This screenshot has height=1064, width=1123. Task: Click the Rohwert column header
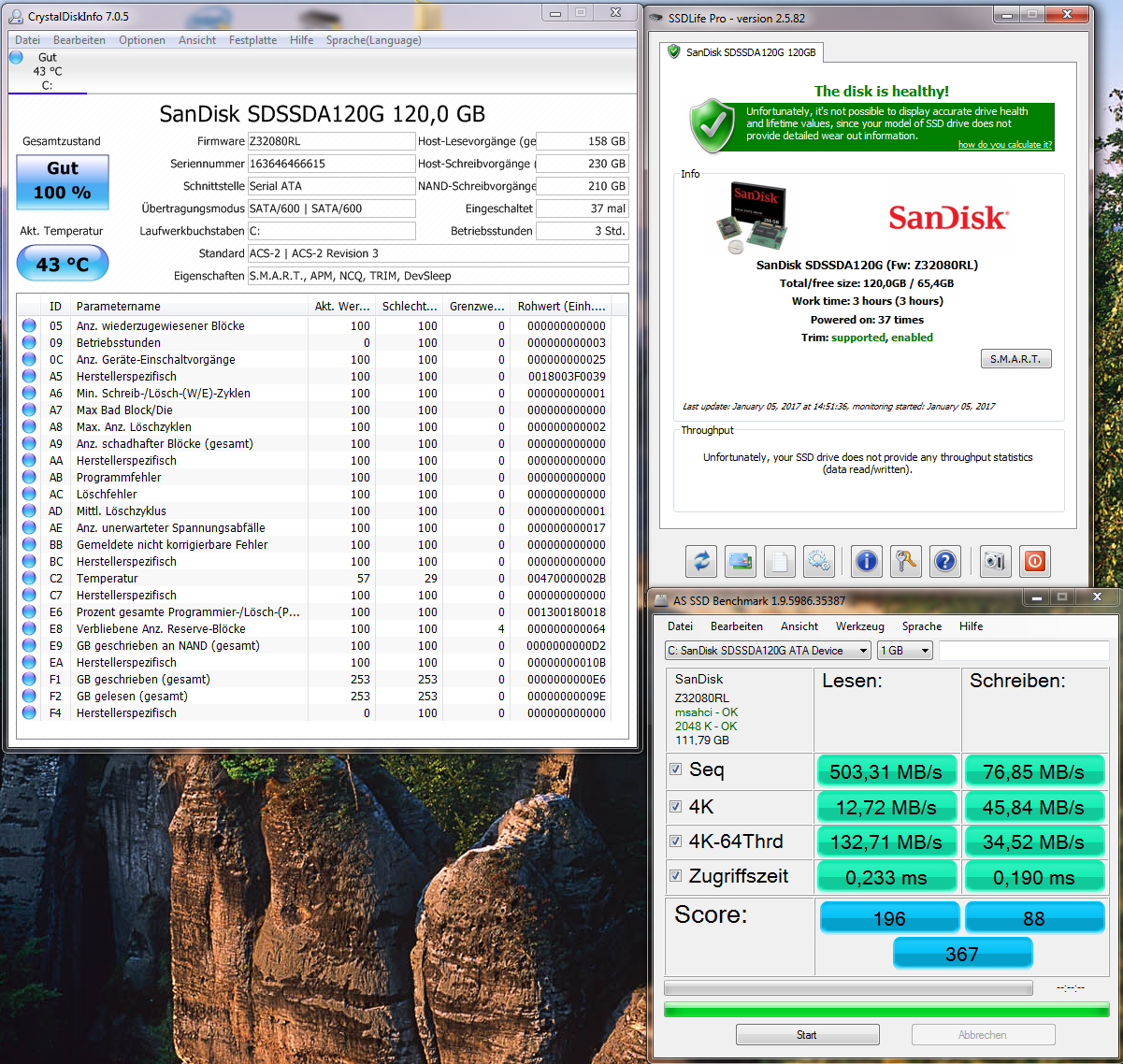tap(561, 306)
